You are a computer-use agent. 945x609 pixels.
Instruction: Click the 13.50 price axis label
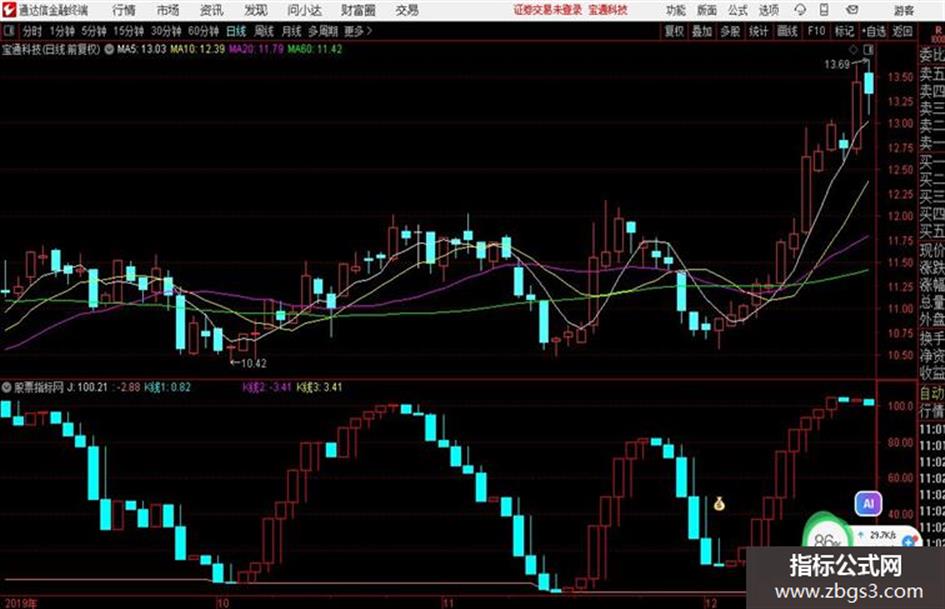click(x=900, y=77)
